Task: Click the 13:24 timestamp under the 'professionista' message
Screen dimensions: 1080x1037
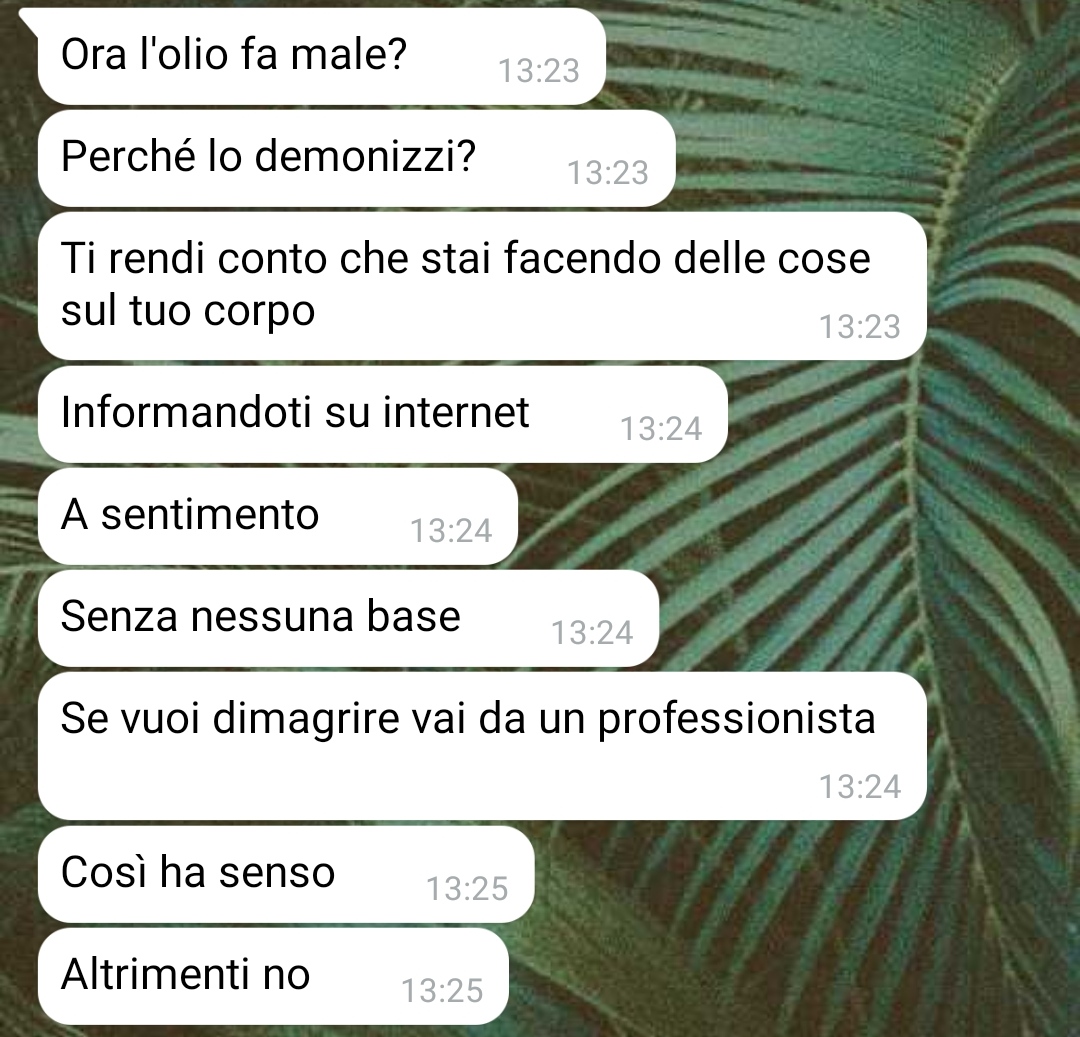Action: click(x=860, y=786)
